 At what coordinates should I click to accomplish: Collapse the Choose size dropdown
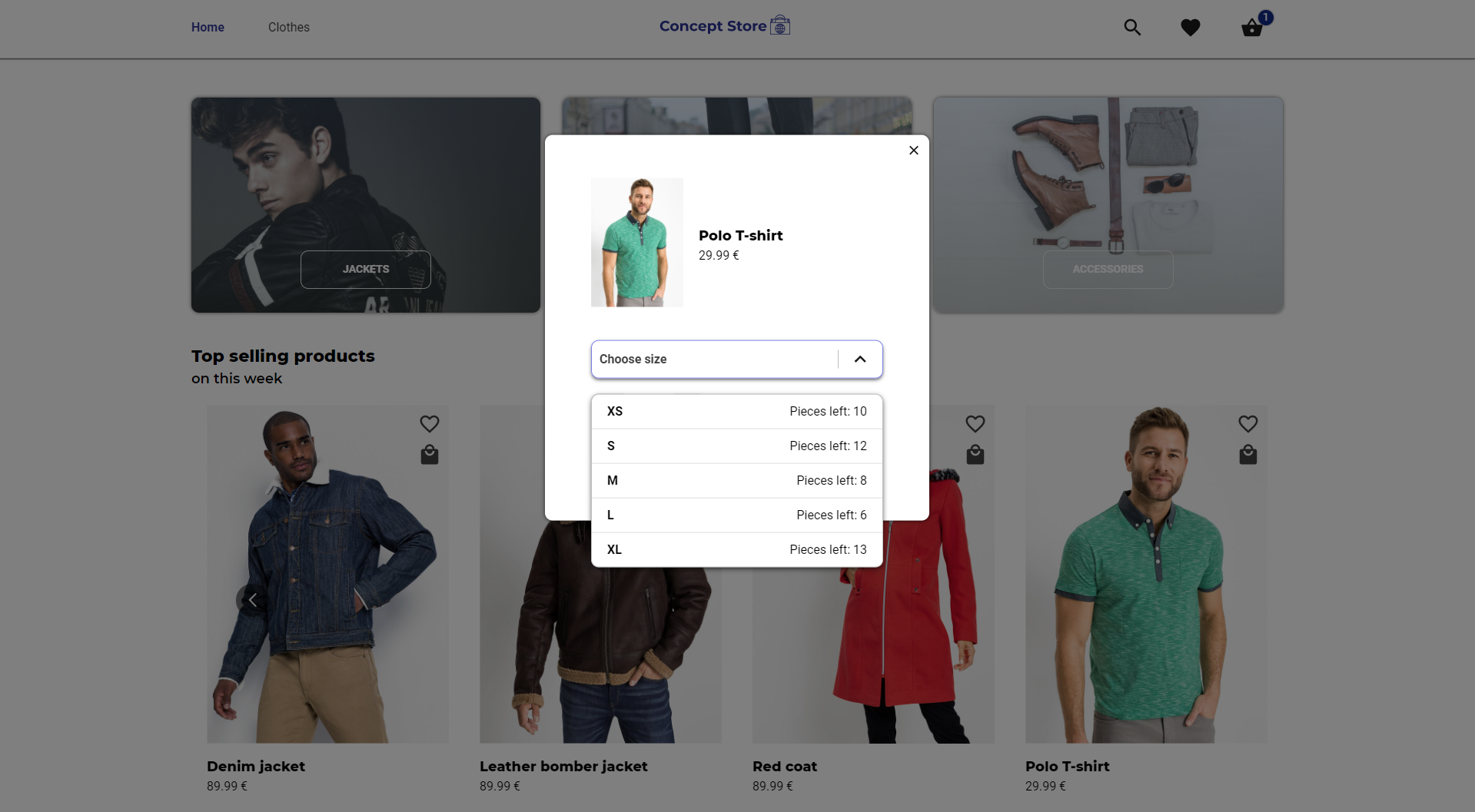(859, 359)
